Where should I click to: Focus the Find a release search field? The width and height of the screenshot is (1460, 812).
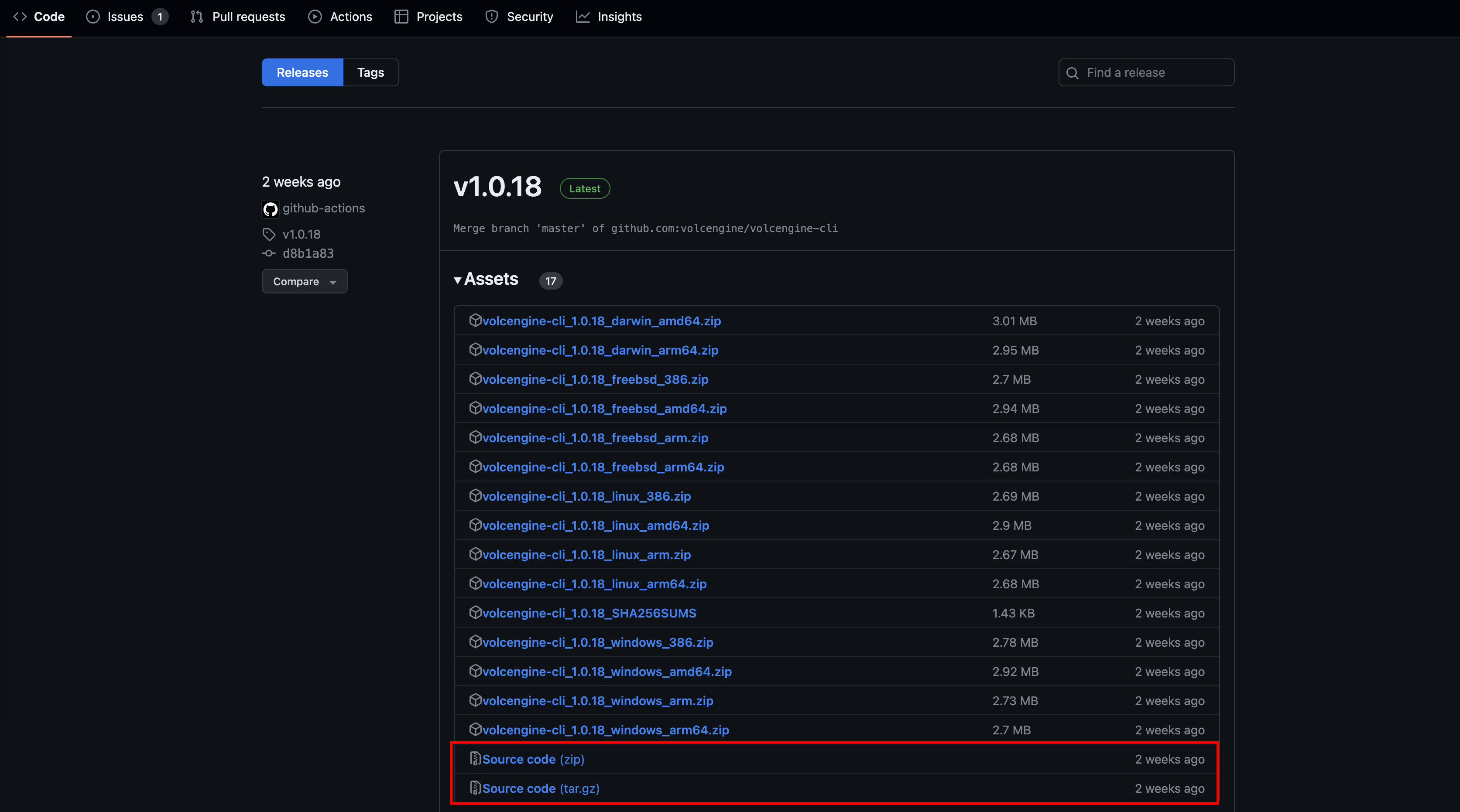[x=1147, y=72]
